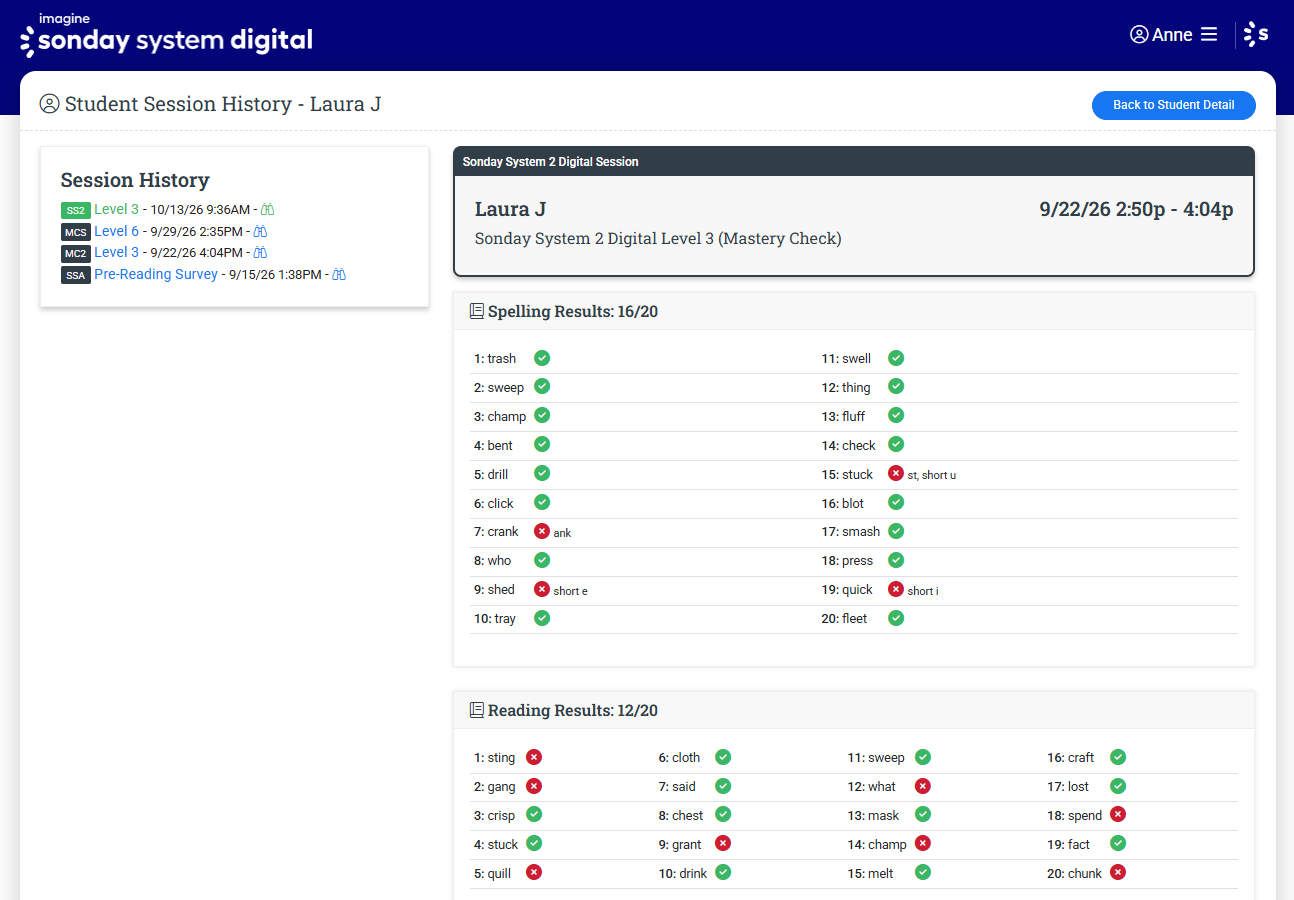Viewport: 1294px width, 900px height.
Task: Click the Spelling Results book icon
Action: [x=477, y=311]
